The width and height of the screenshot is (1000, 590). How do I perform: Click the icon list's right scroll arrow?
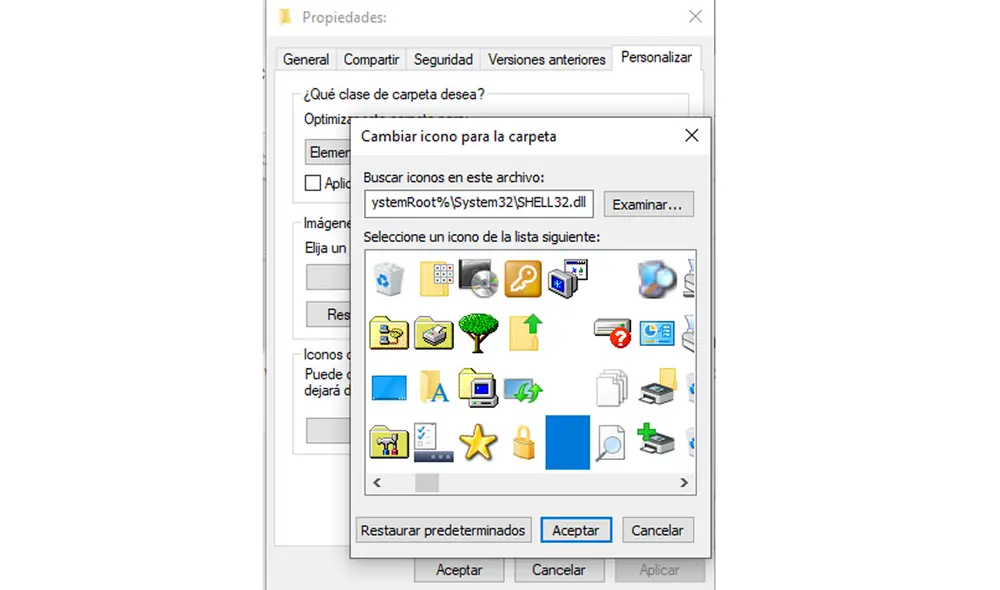(x=684, y=482)
